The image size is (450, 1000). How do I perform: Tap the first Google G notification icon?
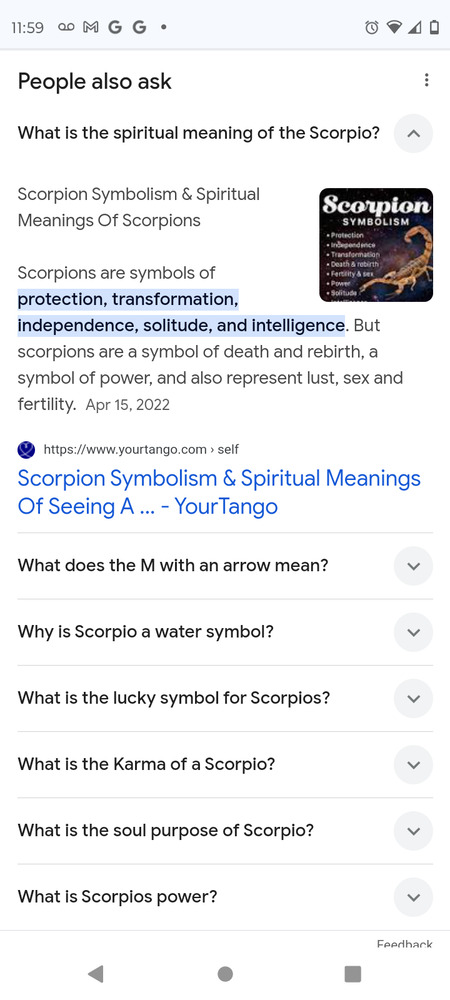coord(115,27)
